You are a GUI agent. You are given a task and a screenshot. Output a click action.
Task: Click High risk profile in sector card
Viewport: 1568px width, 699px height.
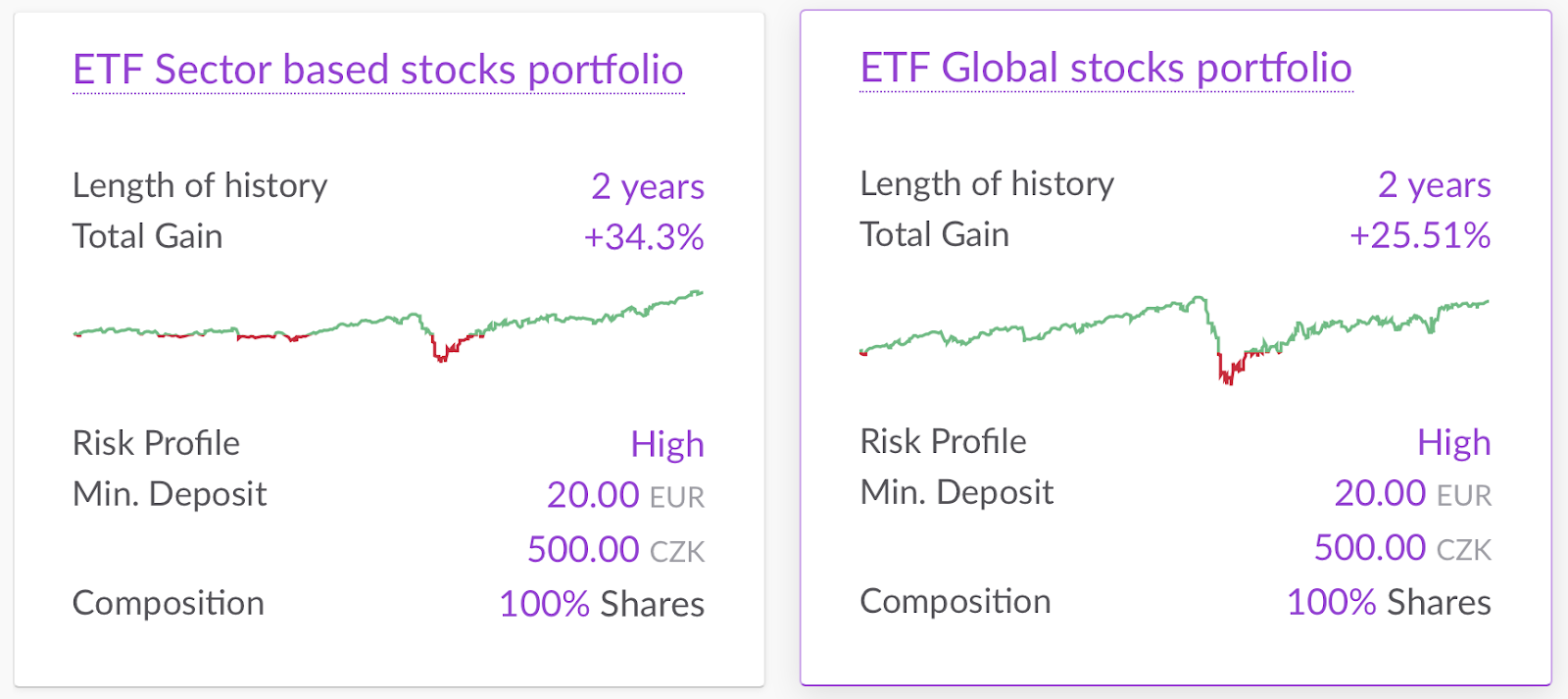[667, 444]
